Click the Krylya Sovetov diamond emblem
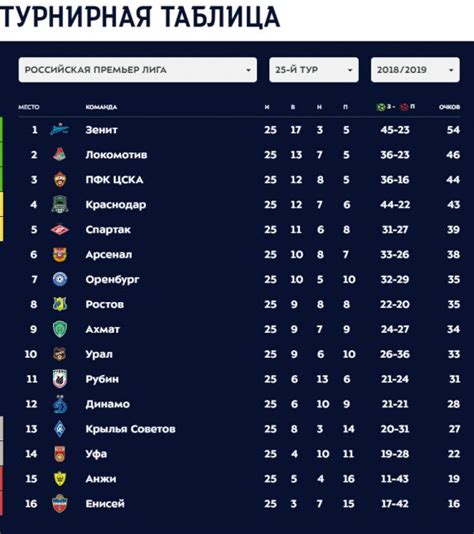 [x=60, y=429]
